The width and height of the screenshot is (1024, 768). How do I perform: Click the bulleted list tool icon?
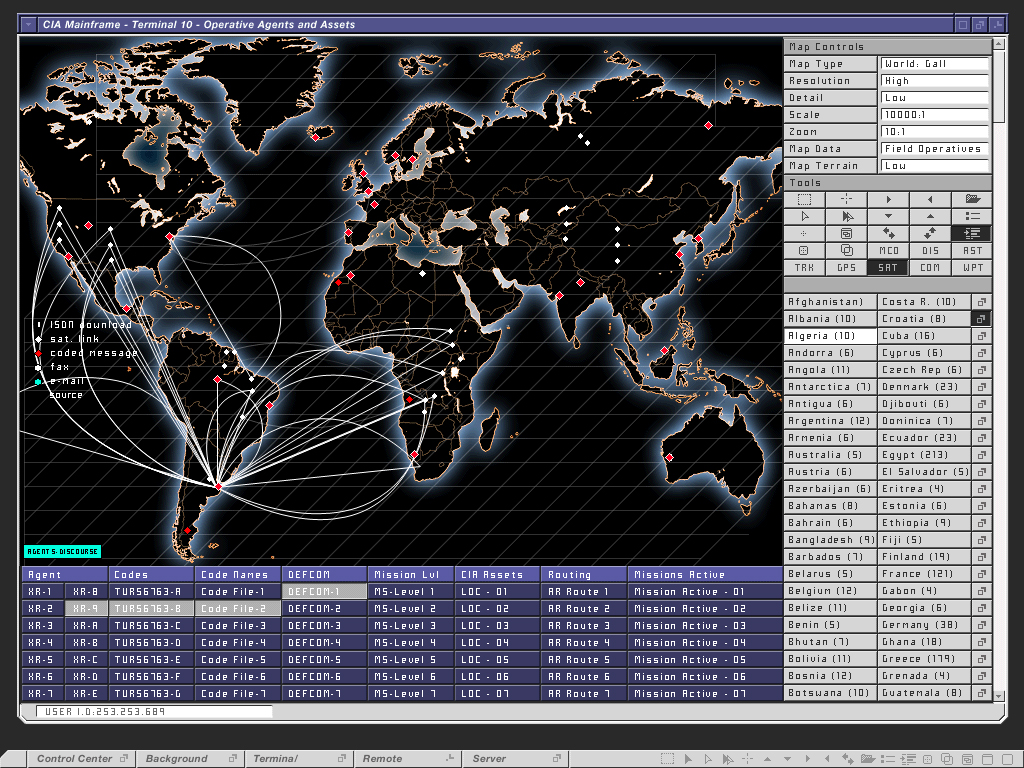972,217
